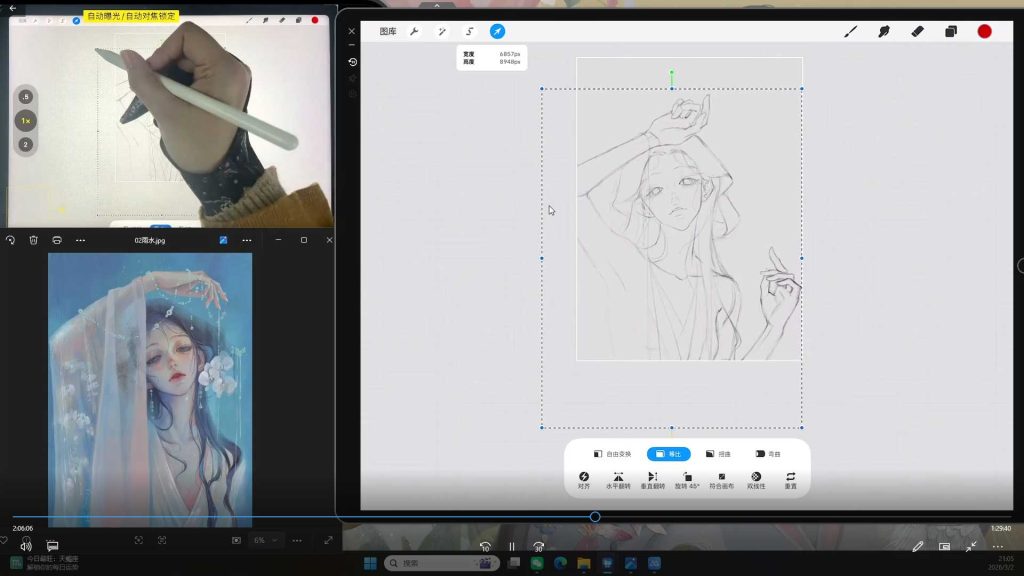
Task: Click the green rotation handle above selection
Action: pos(671,72)
